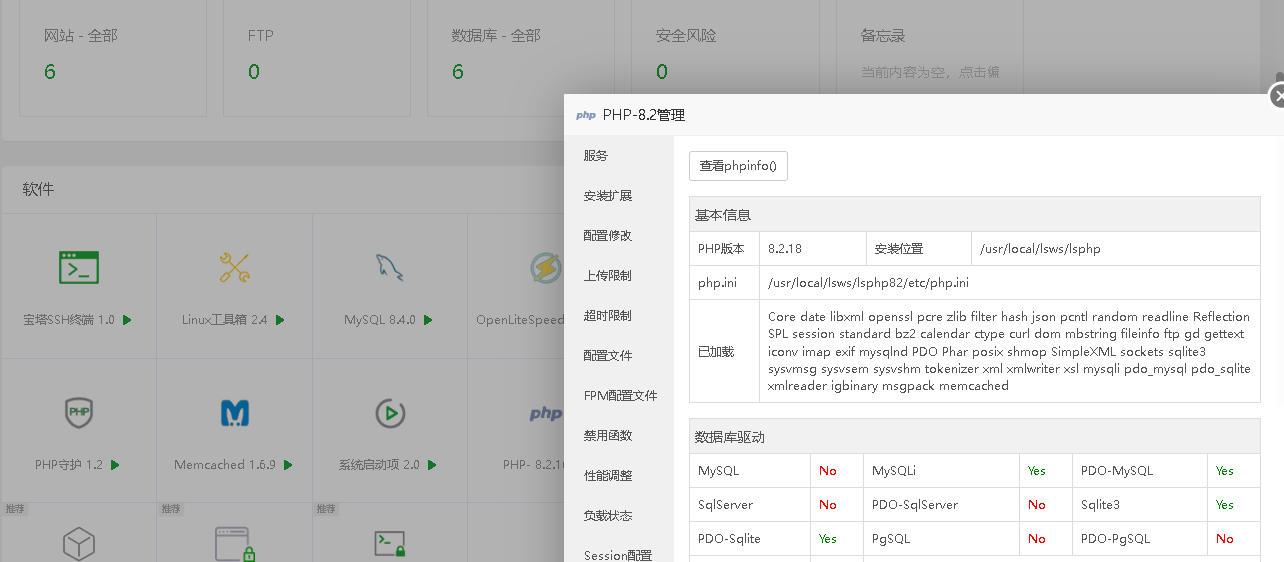Click the MySQL 8.4.0 label

[380, 320]
